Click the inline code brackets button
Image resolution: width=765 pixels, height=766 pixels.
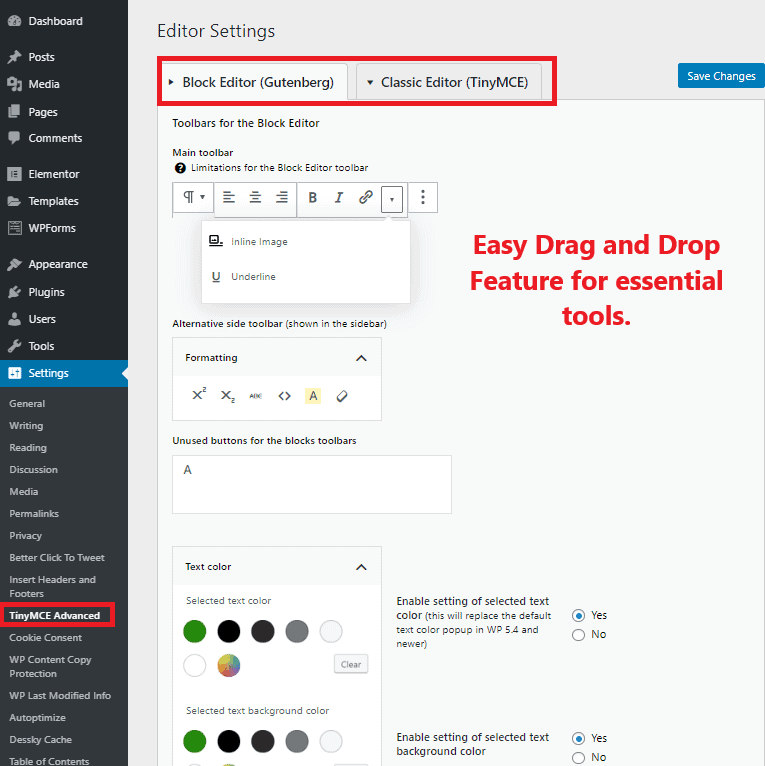[x=284, y=396]
